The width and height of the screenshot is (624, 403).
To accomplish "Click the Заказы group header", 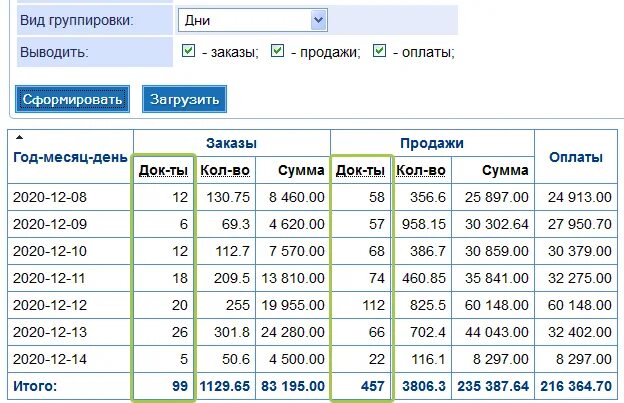I will point(231,143).
